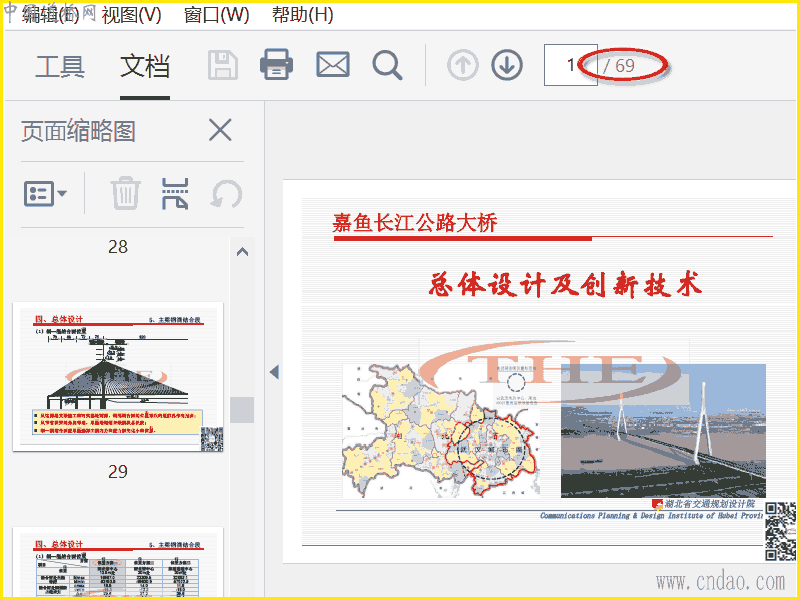Click the QR code on the slide
The image size is (800, 600).
pyautogui.click(x=780, y=531)
